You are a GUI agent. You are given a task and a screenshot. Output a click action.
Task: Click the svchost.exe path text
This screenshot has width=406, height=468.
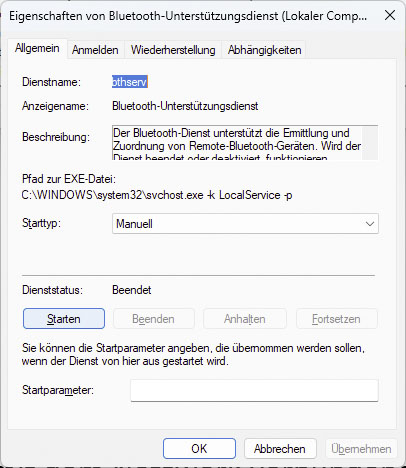click(157, 195)
